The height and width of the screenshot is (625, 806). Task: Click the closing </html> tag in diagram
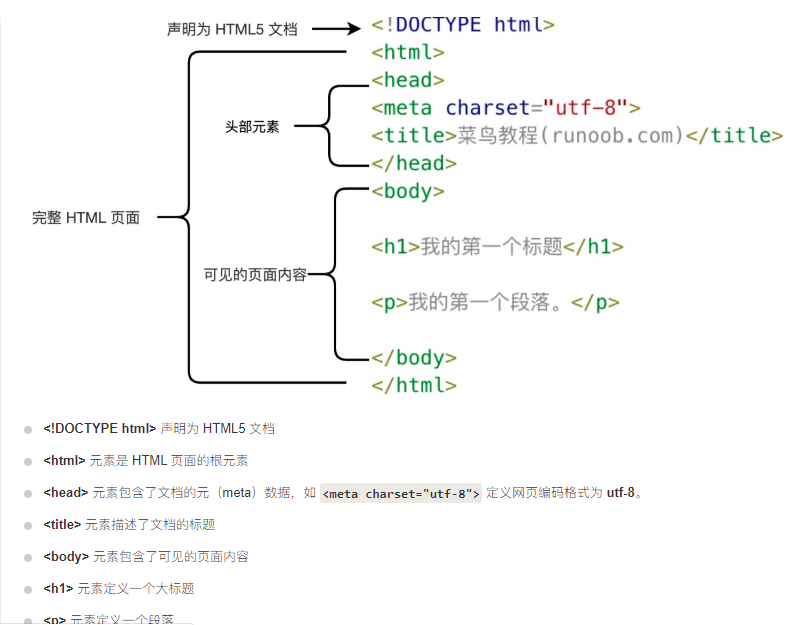point(414,385)
